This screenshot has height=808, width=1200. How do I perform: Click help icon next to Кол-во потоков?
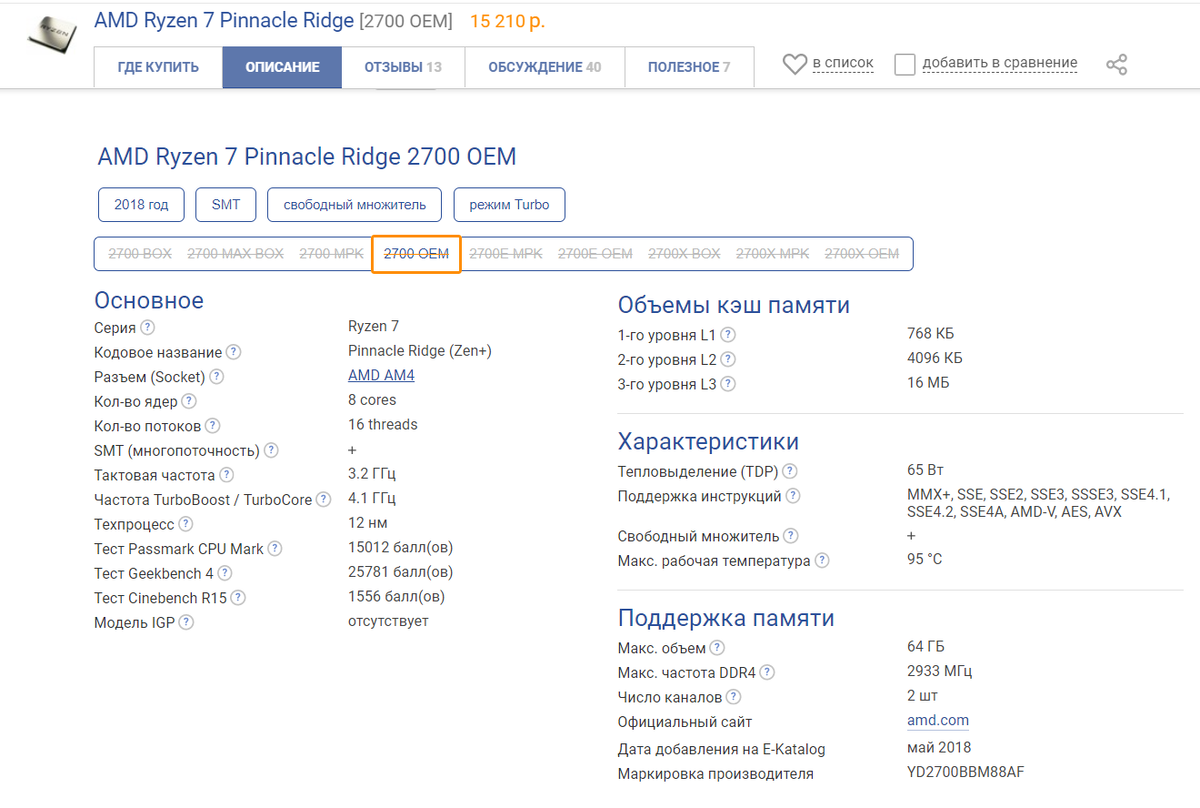tap(212, 426)
